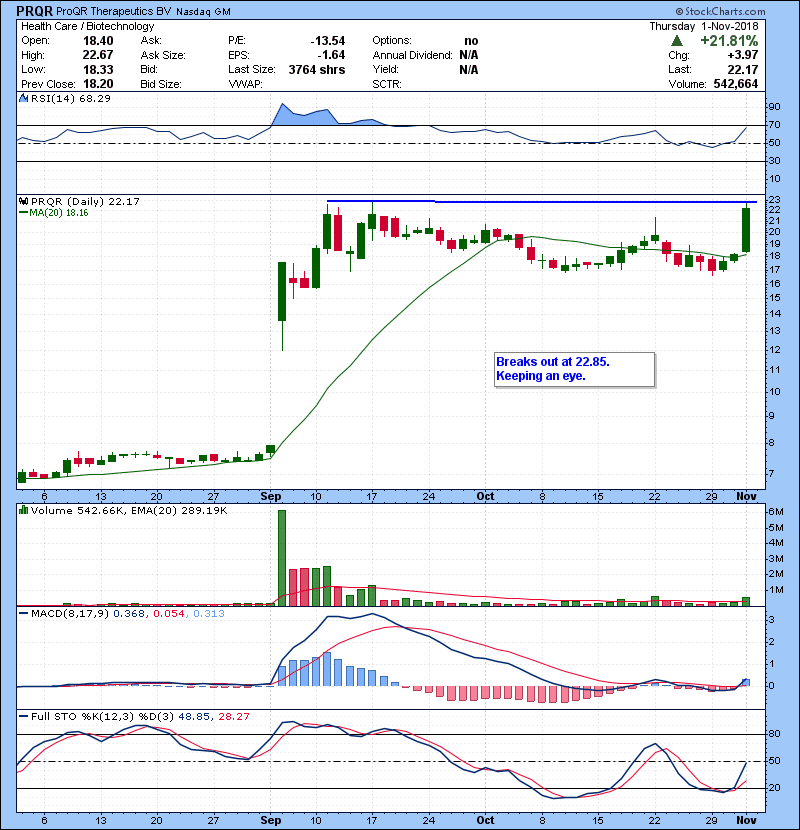
Task: Click the RSI(14) indicator icon
Action: 23,98
